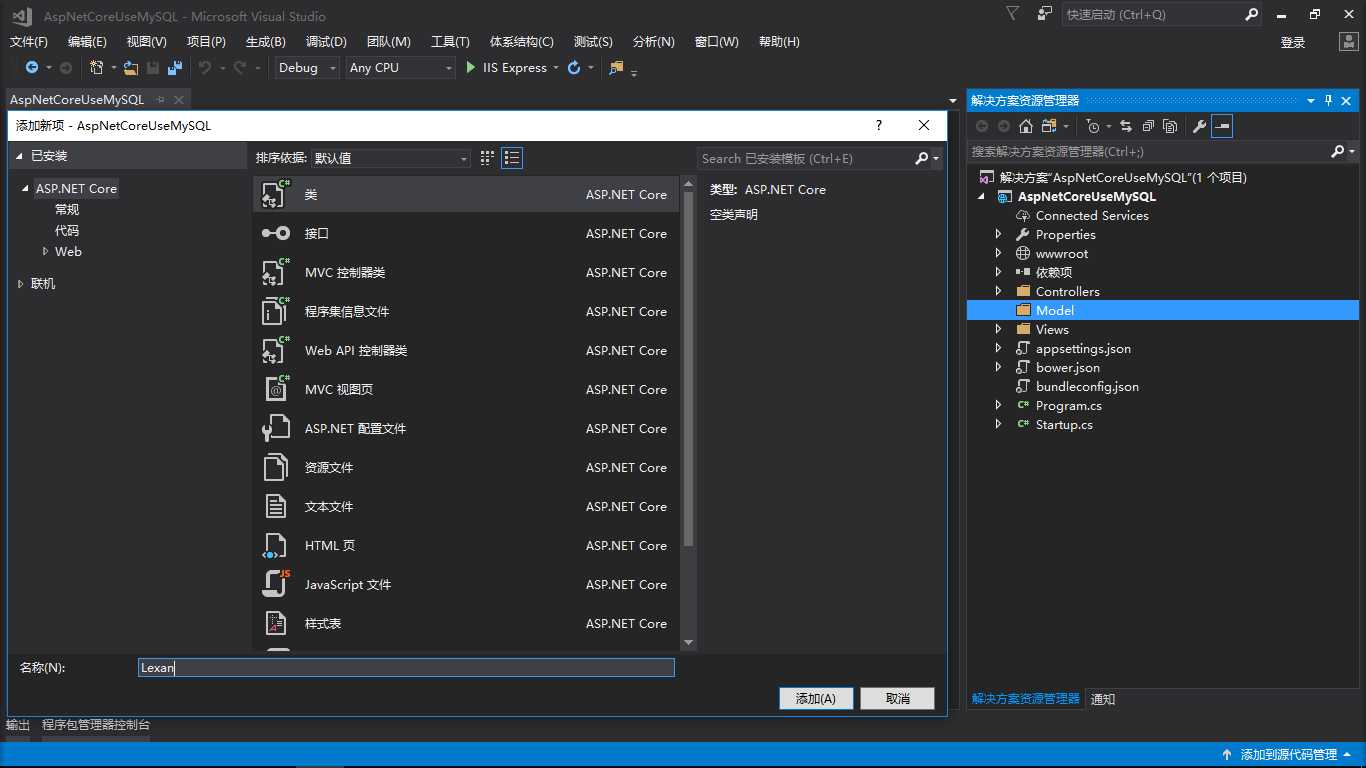Switch solution/folder view icon in Solution Explorer

click(x=1048, y=126)
